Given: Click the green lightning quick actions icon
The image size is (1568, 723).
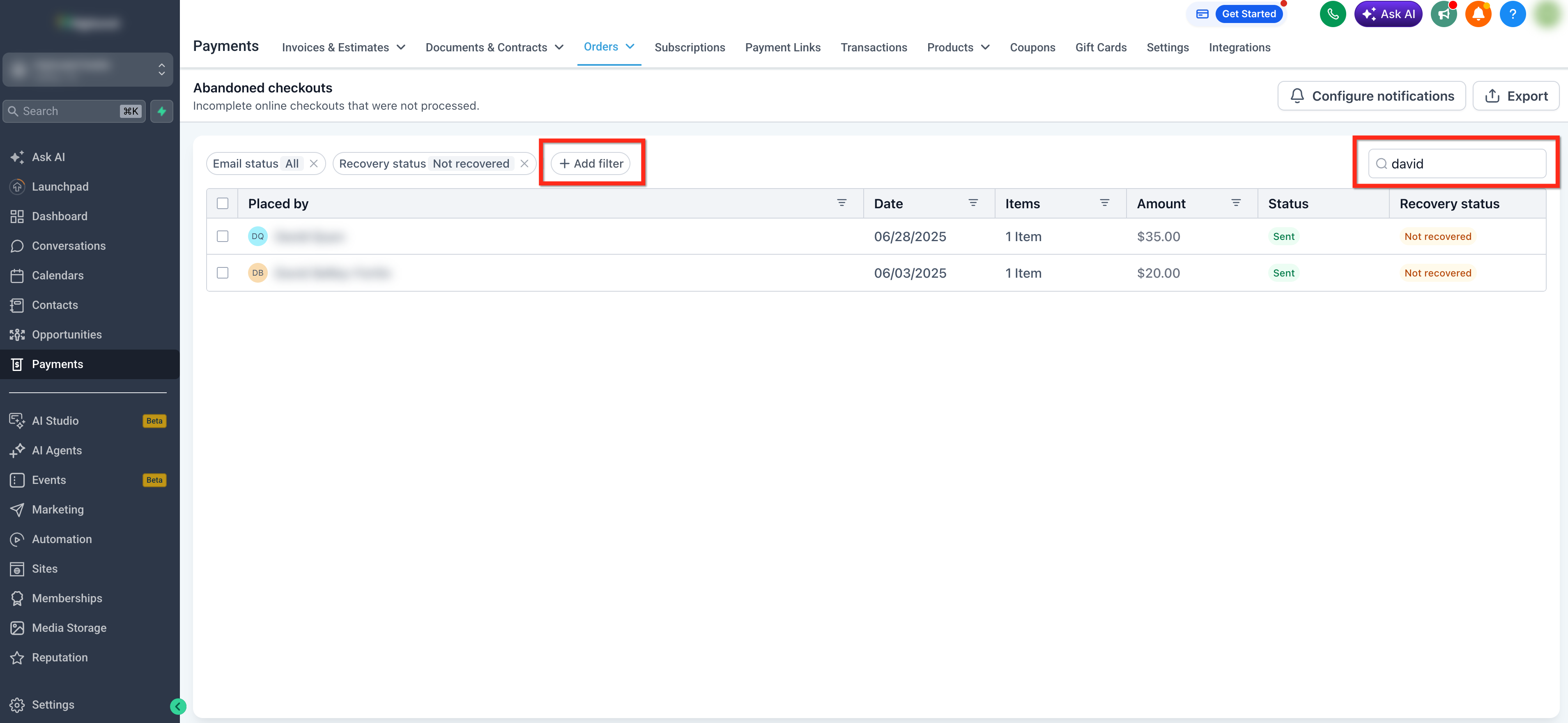Looking at the screenshot, I should click(162, 111).
